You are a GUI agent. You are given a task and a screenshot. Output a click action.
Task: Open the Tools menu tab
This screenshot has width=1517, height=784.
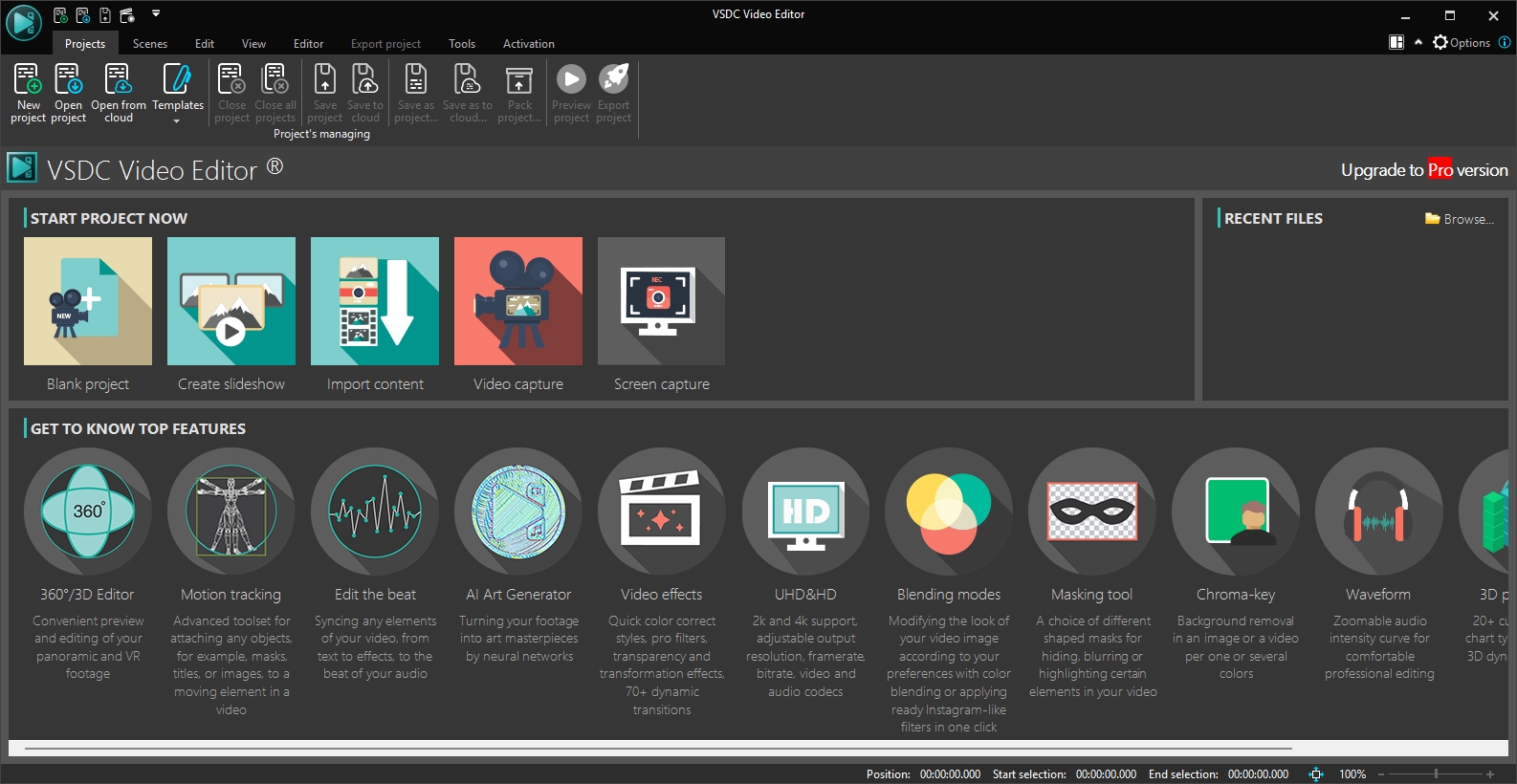point(462,44)
